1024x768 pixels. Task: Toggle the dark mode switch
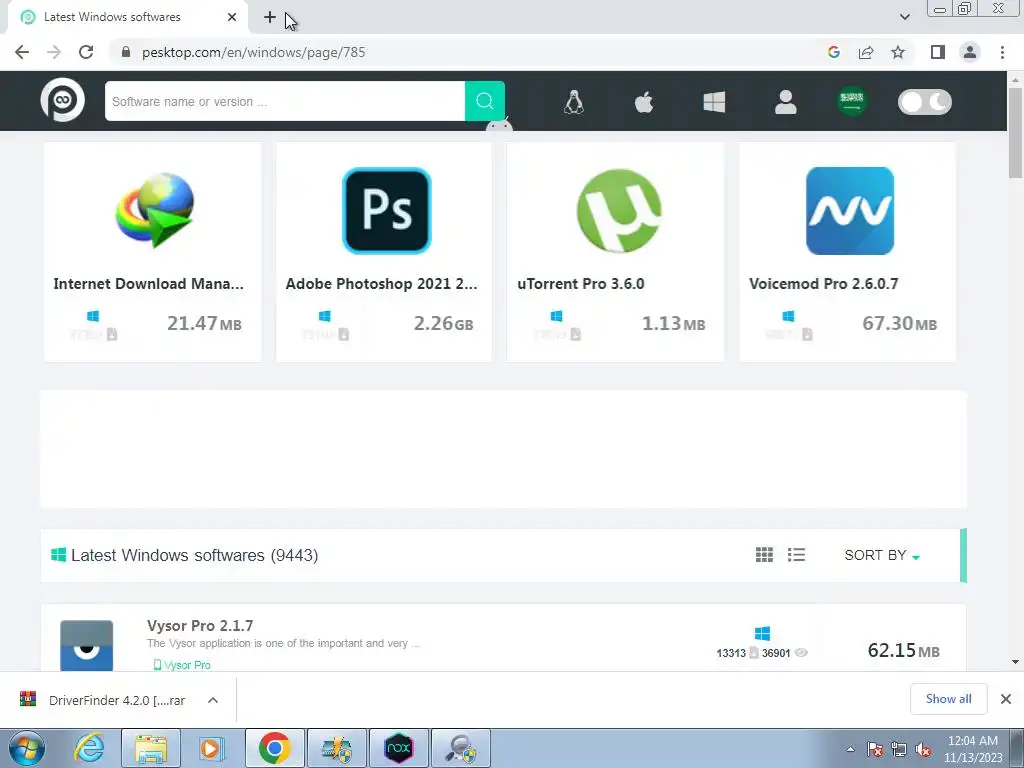[925, 102]
